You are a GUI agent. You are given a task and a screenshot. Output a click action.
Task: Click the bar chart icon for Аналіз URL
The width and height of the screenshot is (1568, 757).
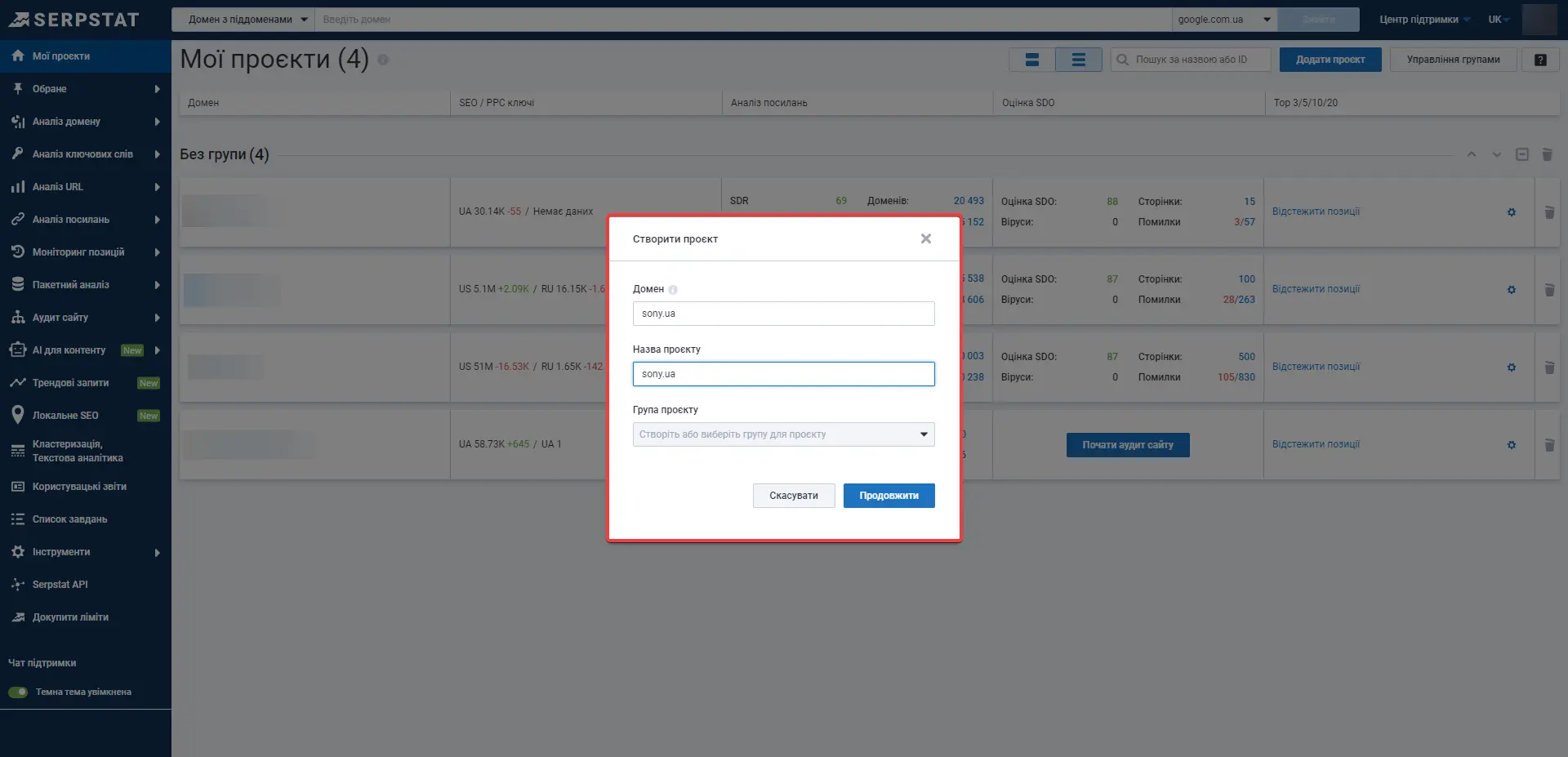click(x=17, y=186)
